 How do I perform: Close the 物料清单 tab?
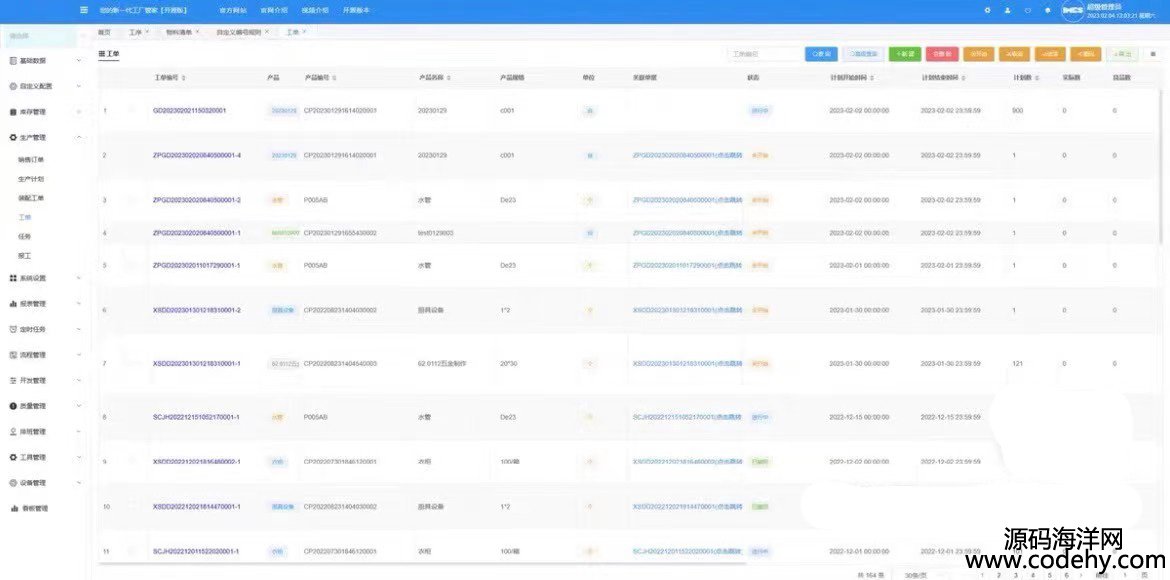pos(197,33)
